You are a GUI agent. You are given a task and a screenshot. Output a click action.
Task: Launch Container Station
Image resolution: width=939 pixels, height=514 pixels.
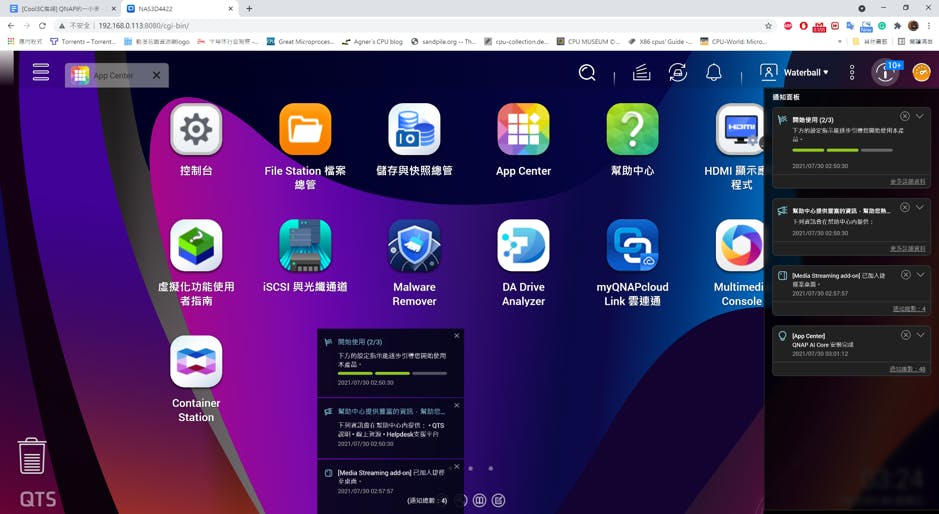tap(196, 362)
